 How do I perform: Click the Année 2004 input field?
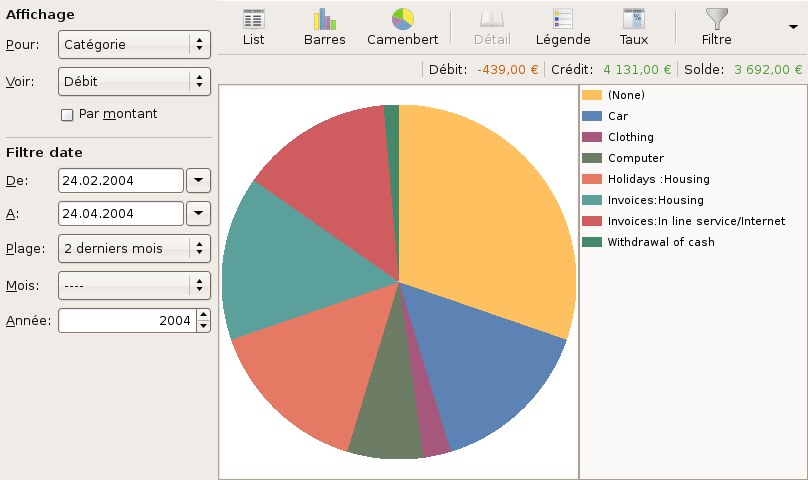[x=126, y=321]
